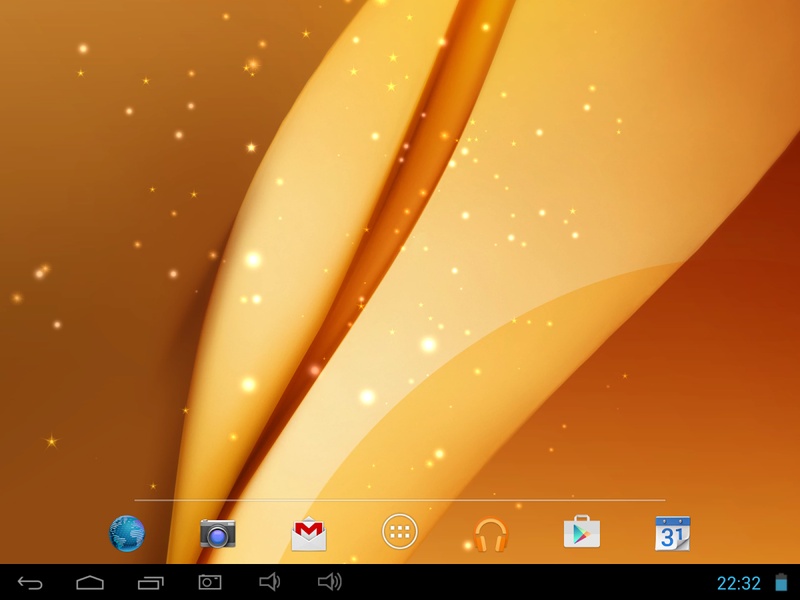The width and height of the screenshot is (800, 600).
Task: Open the Gmail app
Action: pyautogui.click(x=309, y=534)
